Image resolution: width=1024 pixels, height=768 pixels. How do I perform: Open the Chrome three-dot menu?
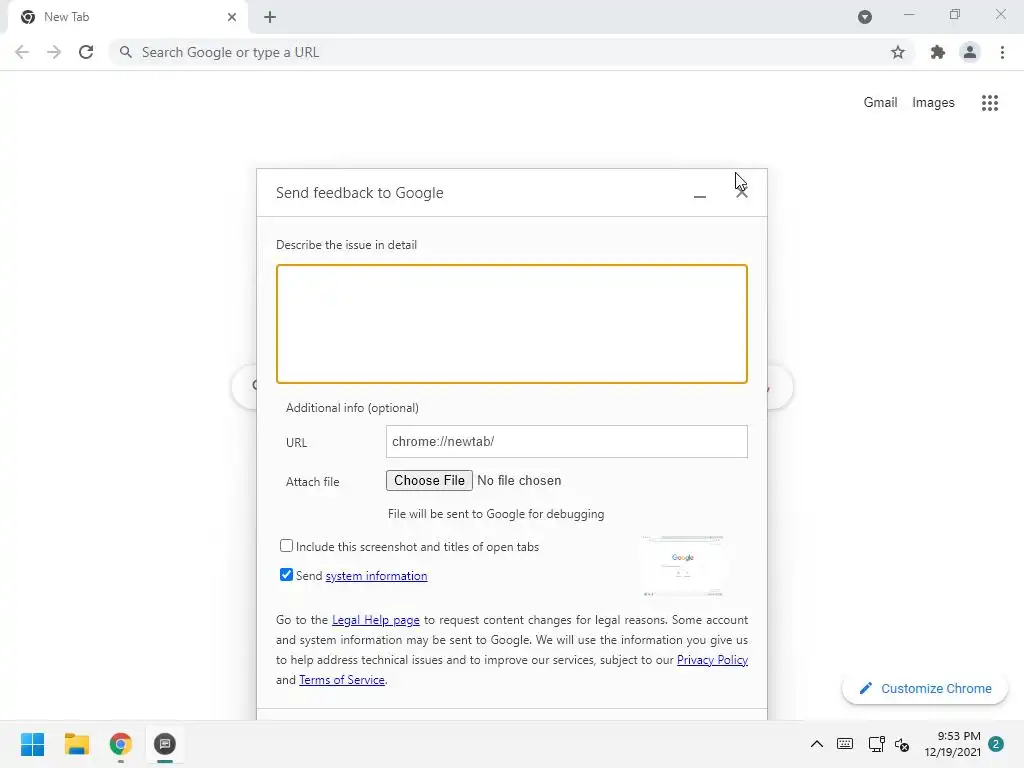coord(1002,52)
